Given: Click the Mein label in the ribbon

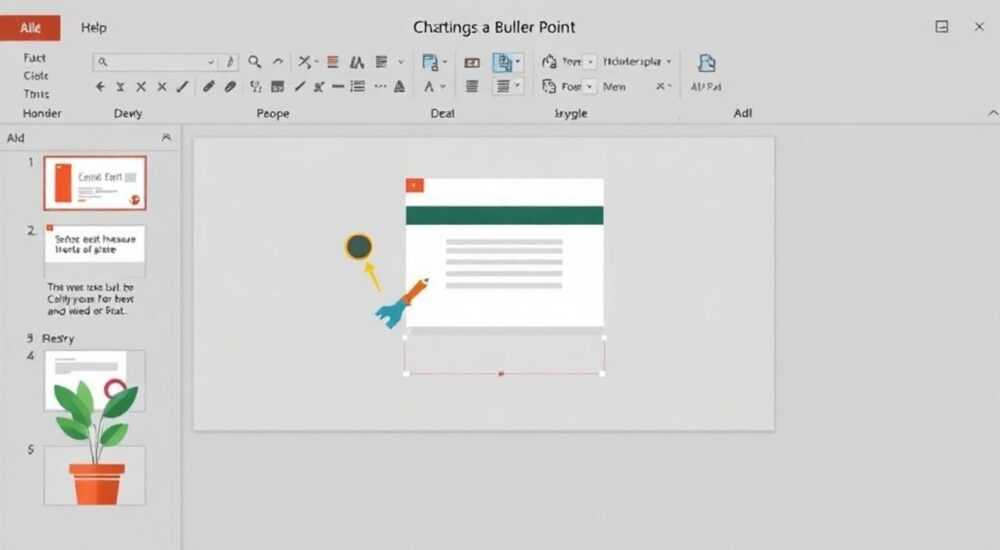Looking at the screenshot, I should (x=614, y=86).
